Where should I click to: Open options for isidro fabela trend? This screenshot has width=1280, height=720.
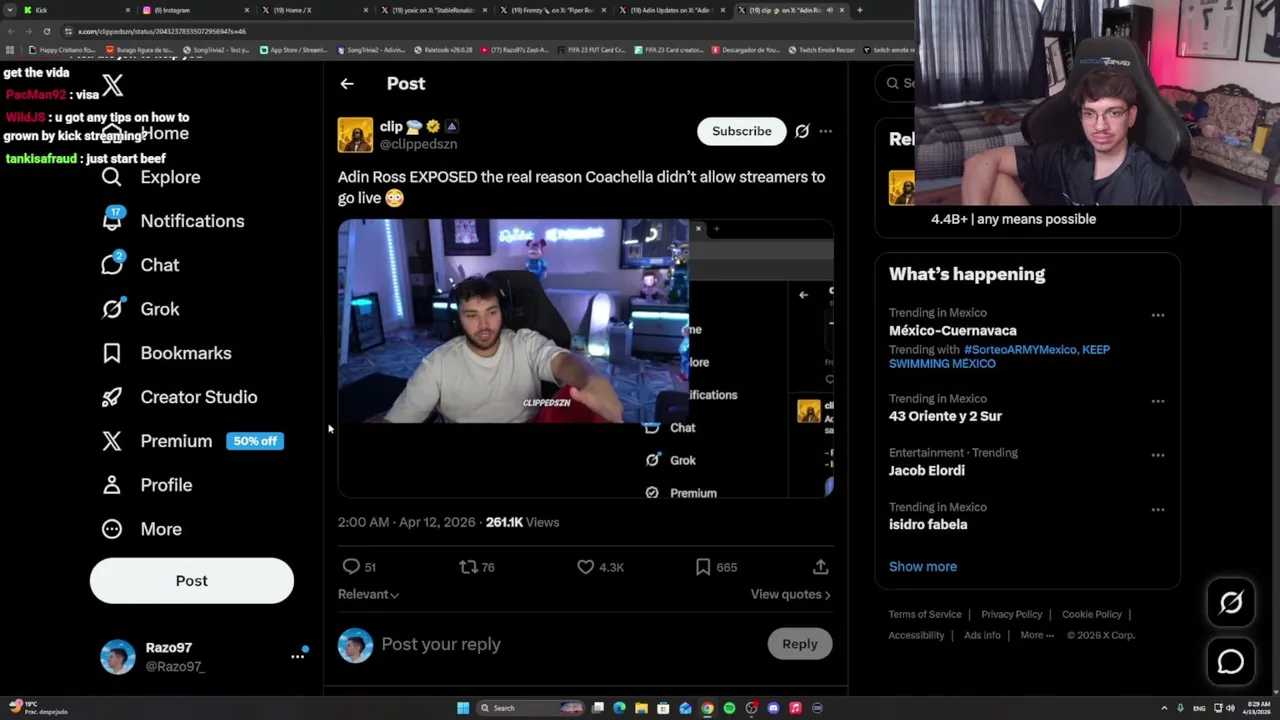click(1157, 509)
